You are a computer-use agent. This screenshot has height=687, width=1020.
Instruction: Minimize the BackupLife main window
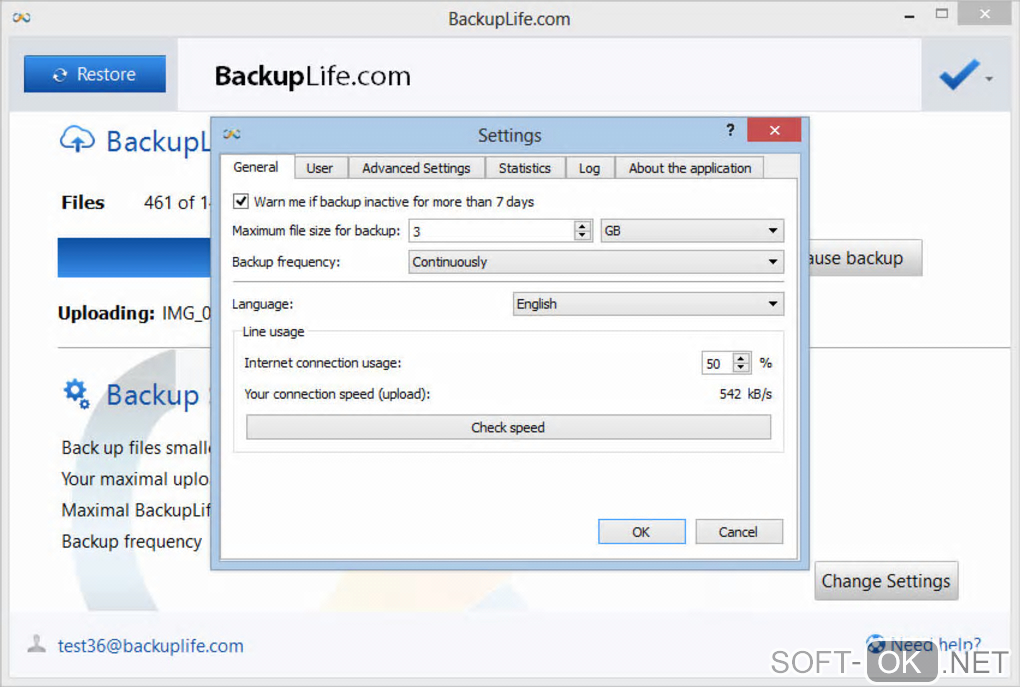(909, 16)
